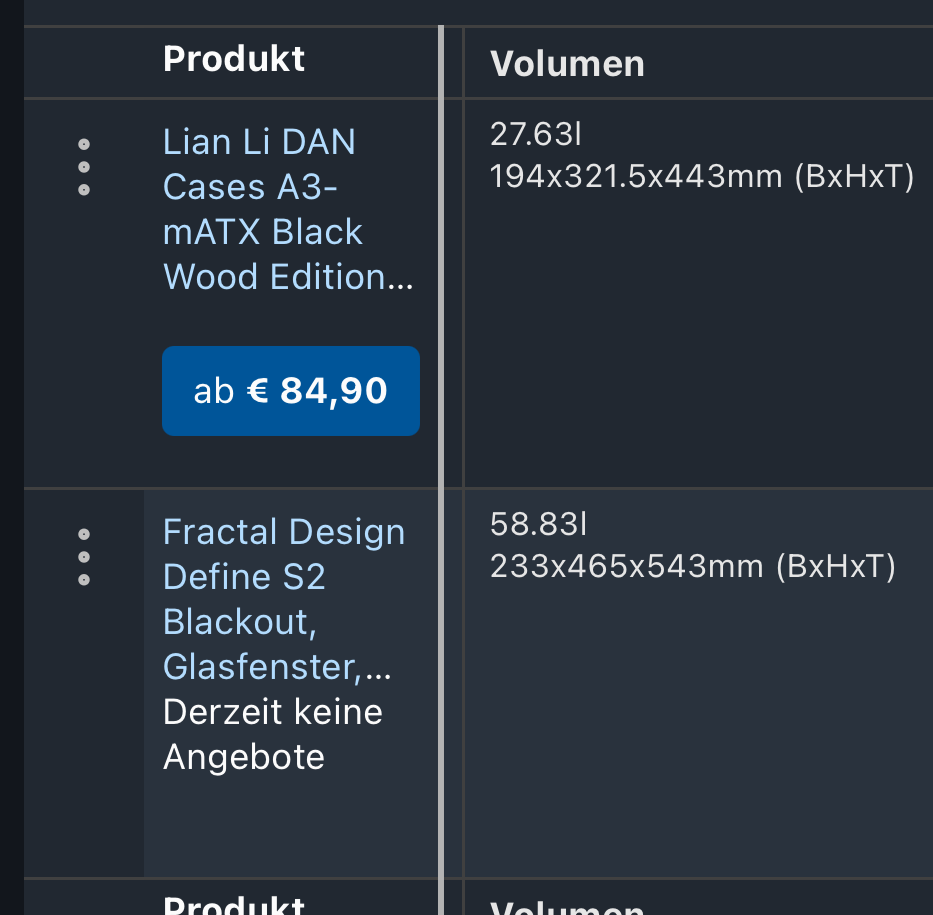Click the bottom repeated Produkt header
Image resolution: width=933 pixels, height=915 pixels.
coord(234,905)
